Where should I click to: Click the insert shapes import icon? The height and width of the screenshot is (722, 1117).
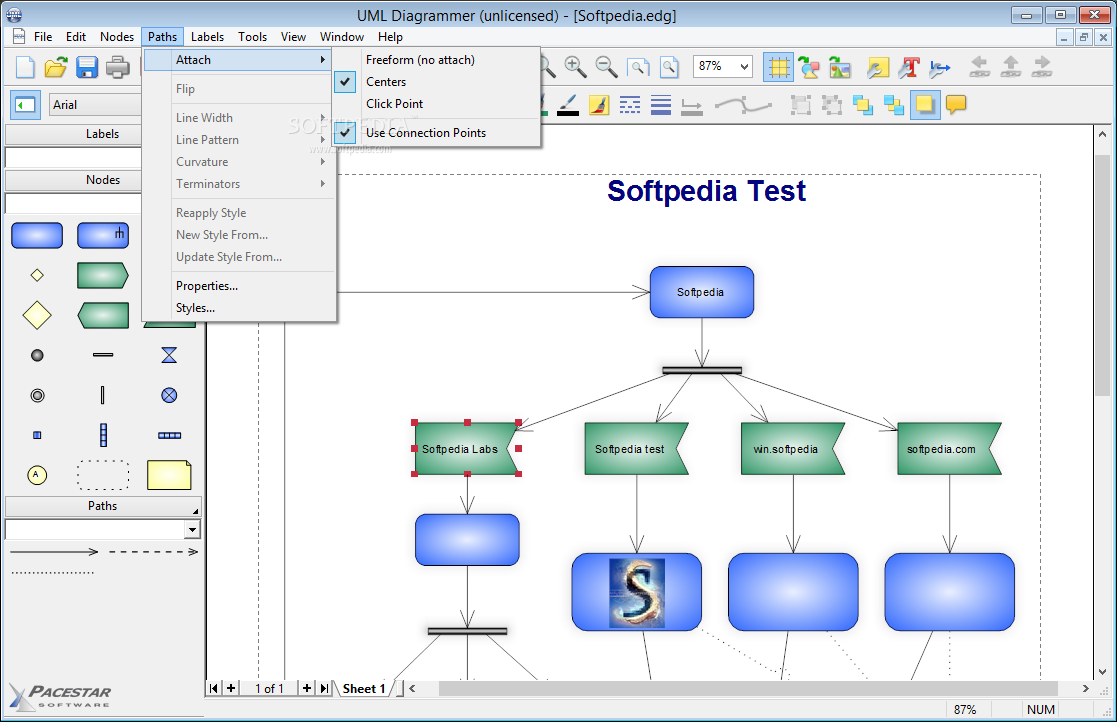click(809, 67)
